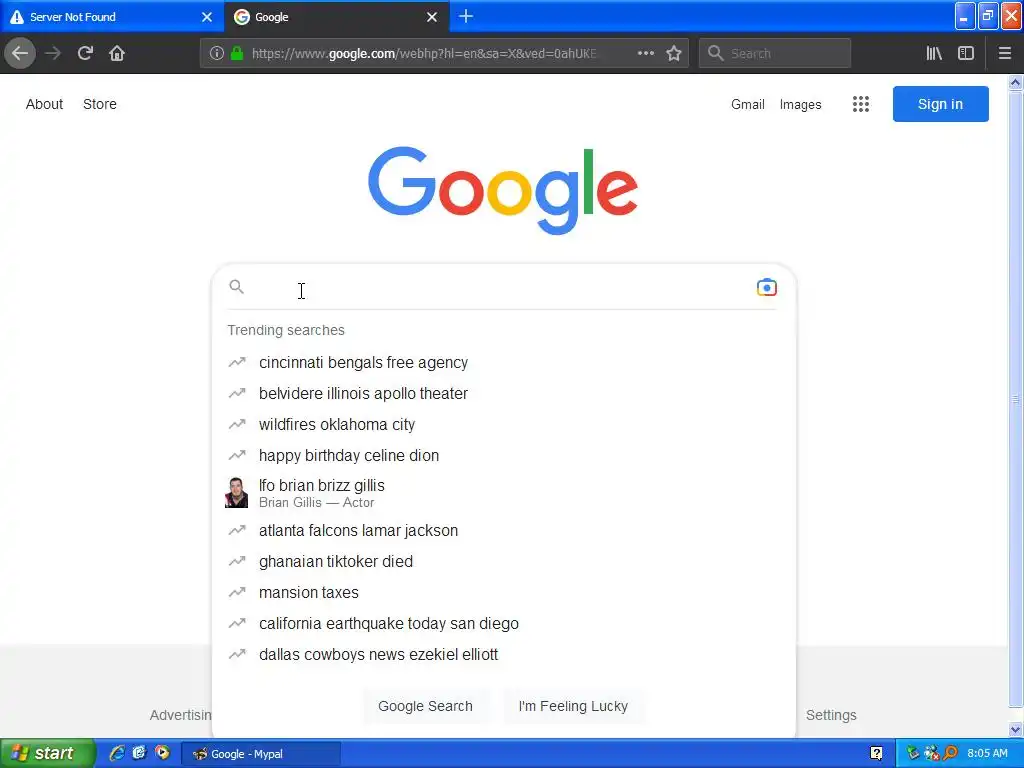Click the green padlock security icon
1024x768 pixels.
(x=237, y=54)
